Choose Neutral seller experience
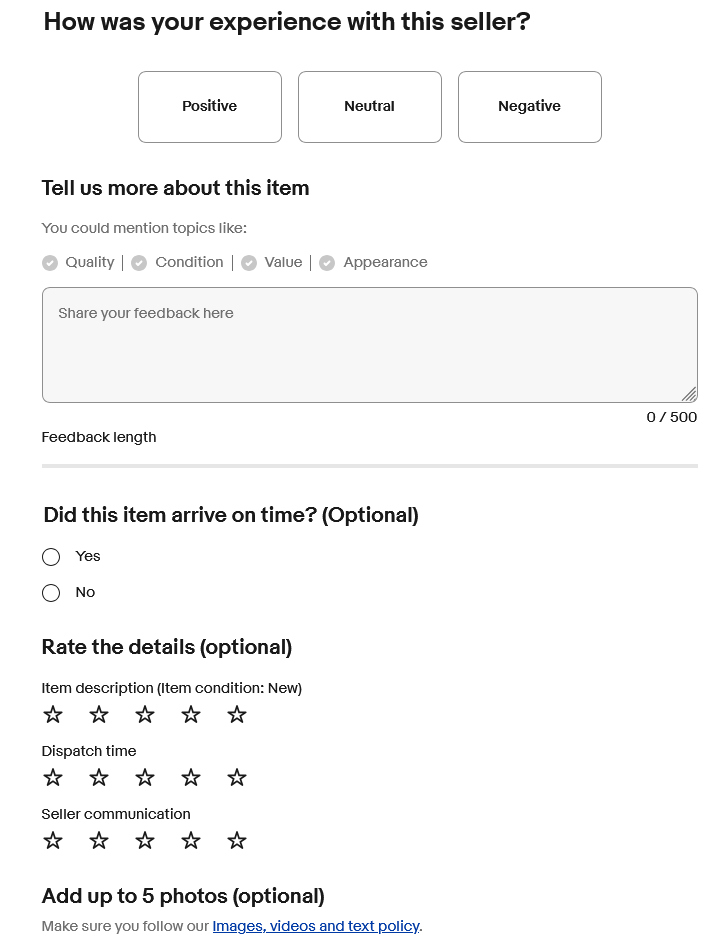This screenshot has height=942, width=704. (370, 107)
